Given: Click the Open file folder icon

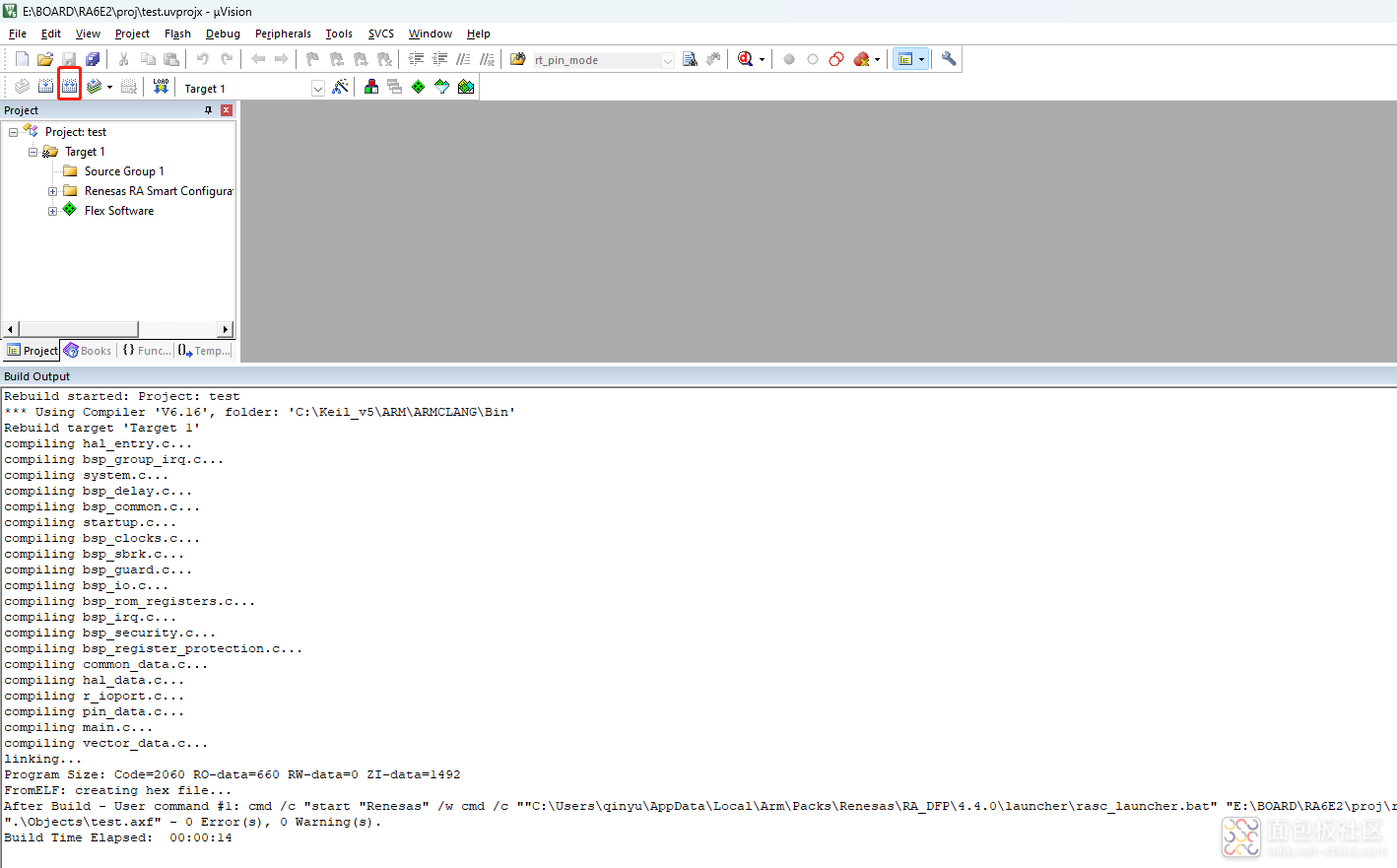Looking at the screenshot, I should pos(45,59).
